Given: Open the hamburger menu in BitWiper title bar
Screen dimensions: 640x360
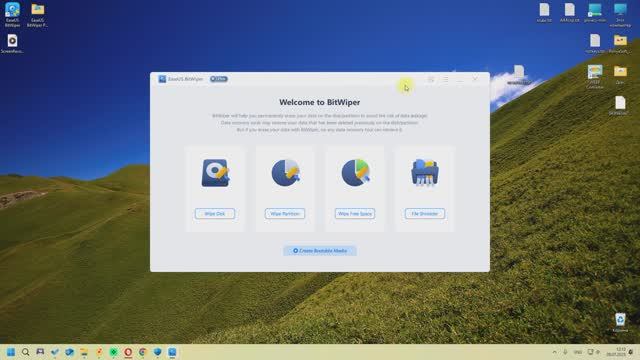Looking at the screenshot, I should (445, 79).
